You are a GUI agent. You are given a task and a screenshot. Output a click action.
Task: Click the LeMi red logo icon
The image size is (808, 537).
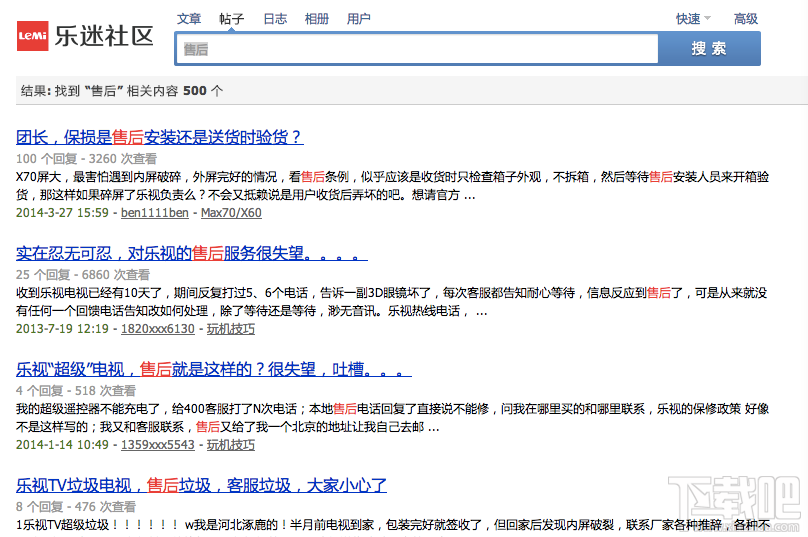(x=32, y=36)
